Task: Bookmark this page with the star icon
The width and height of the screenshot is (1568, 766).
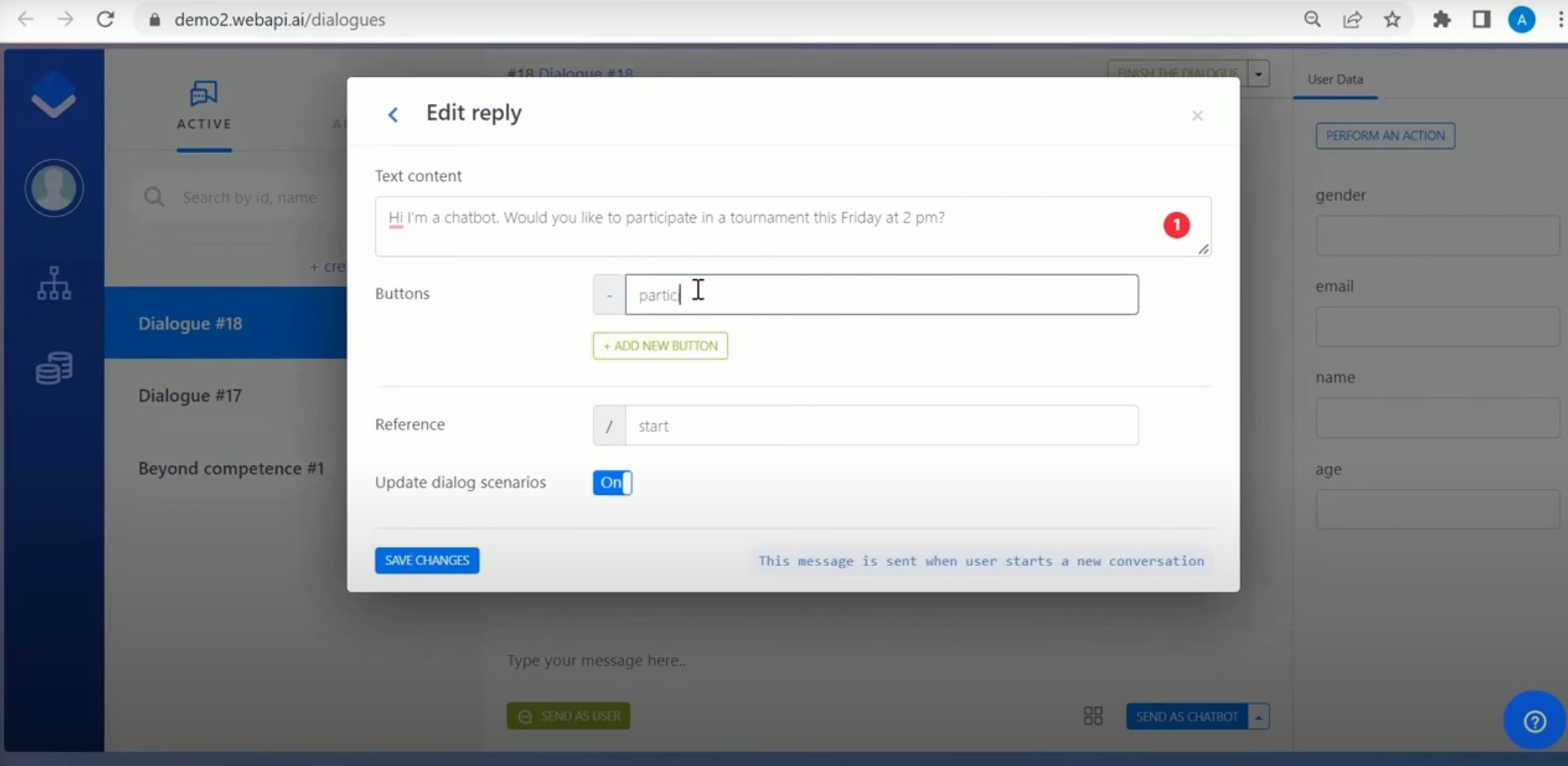Action: click(1392, 19)
